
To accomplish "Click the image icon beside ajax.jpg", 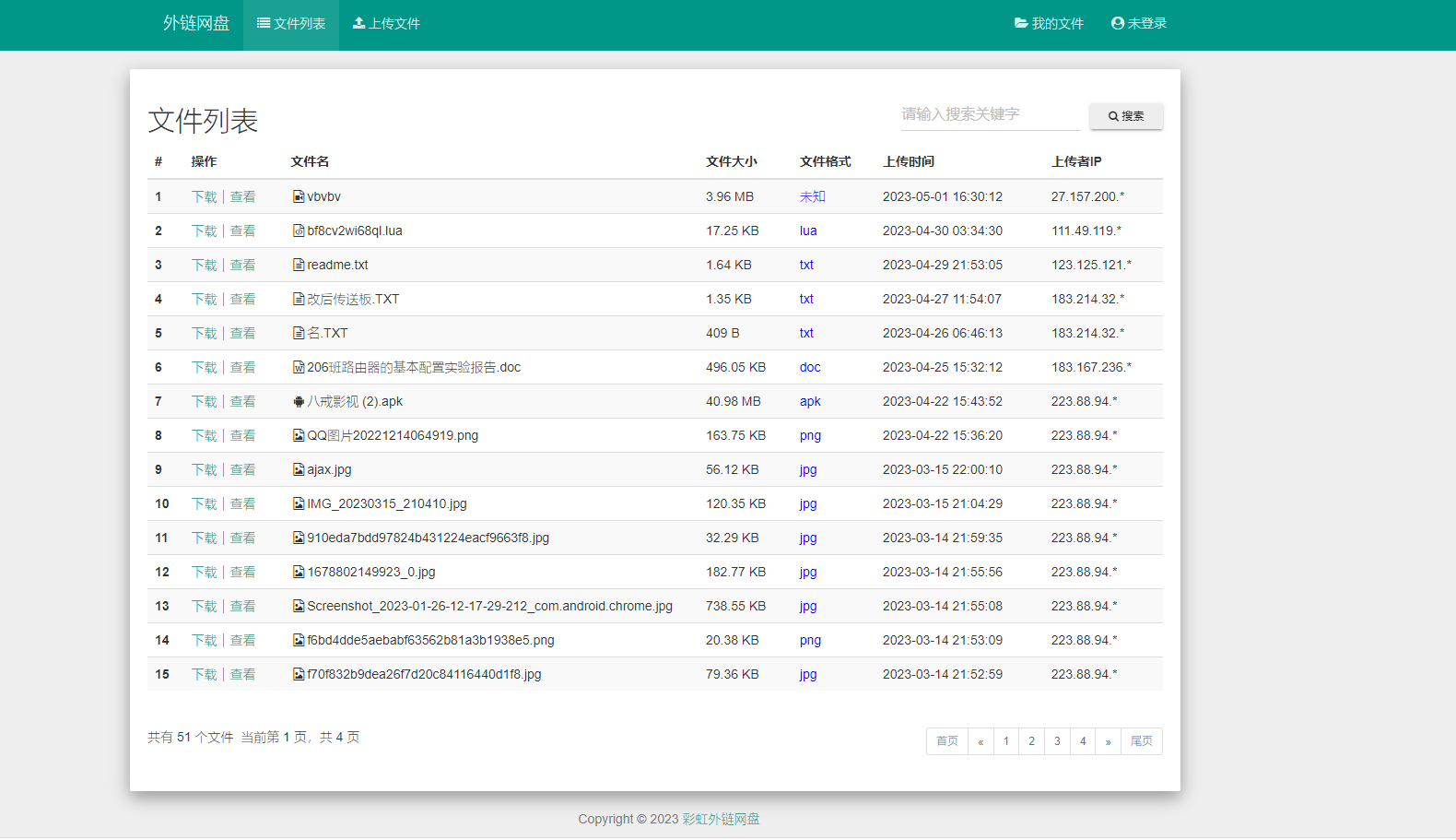I will [x=299, y=470].
